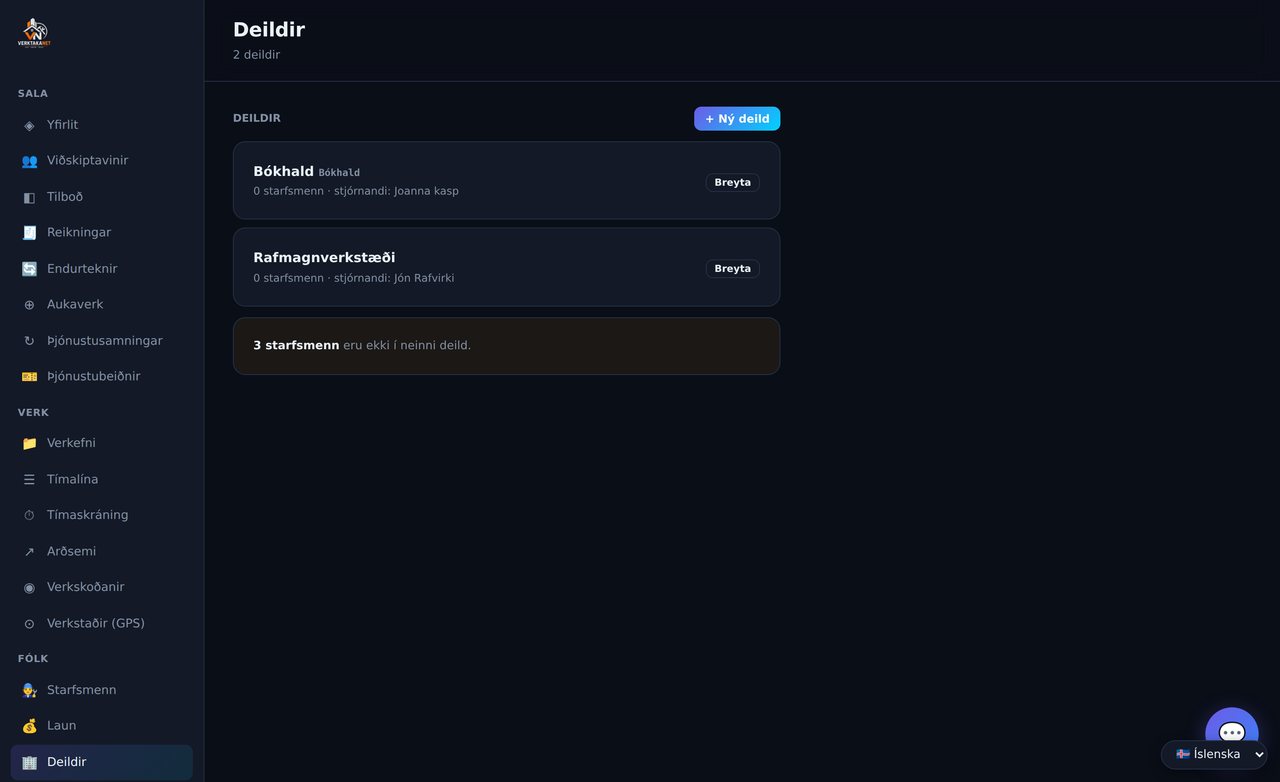This screenshot has width=1280, height=782.
Task: Open the Yfirlit diamond icon
Action: coord(29,125)
